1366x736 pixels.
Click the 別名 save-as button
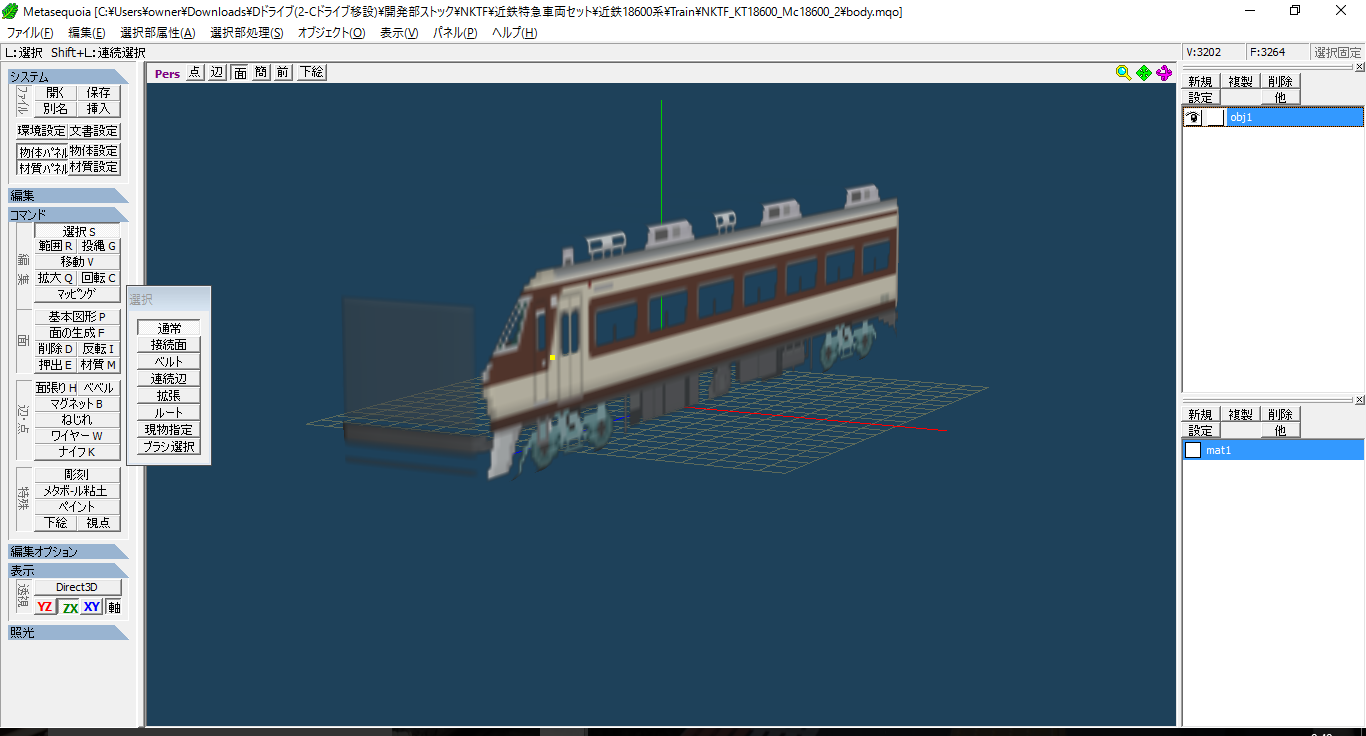click(x=55, y=109)
